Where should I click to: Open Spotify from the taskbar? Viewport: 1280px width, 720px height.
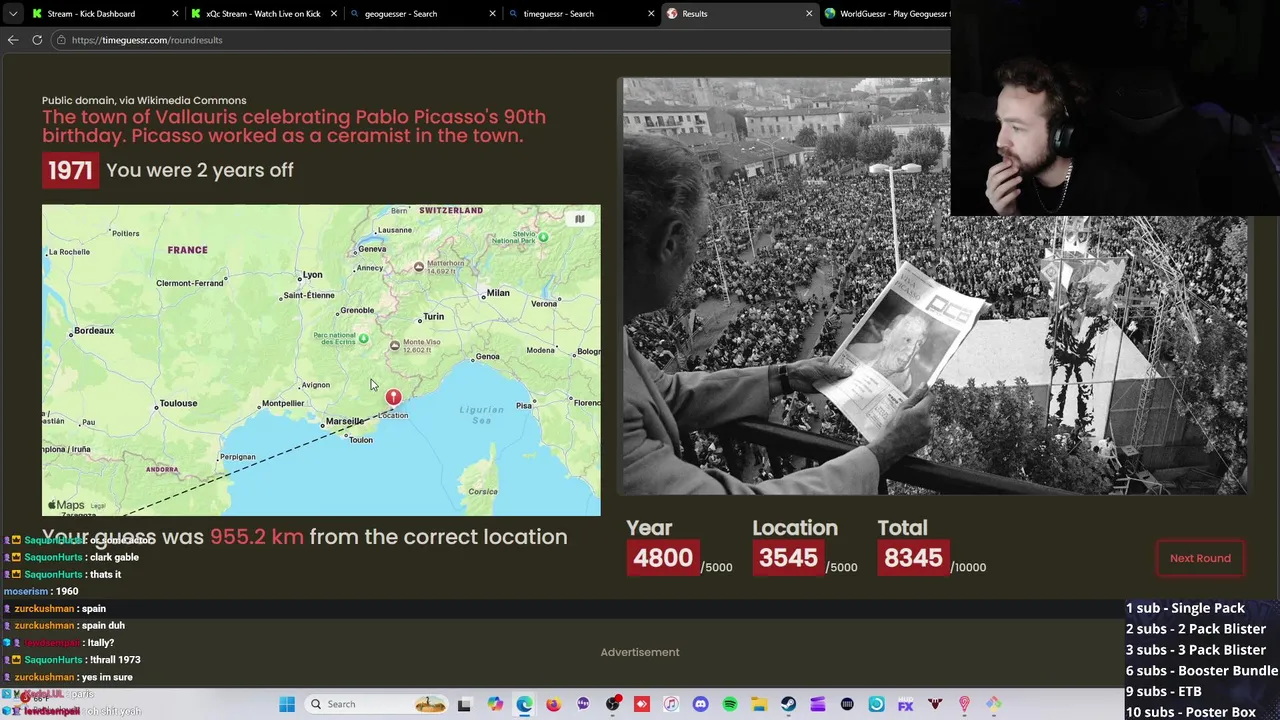tap(730, 704)
